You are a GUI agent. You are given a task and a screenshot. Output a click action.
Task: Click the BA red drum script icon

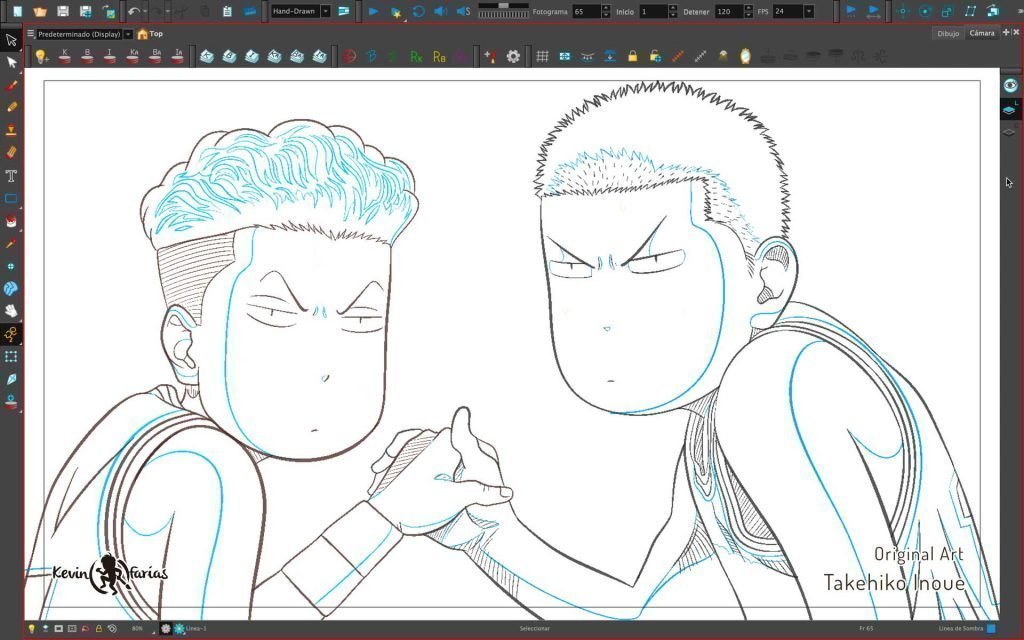[x=155, y=57]
